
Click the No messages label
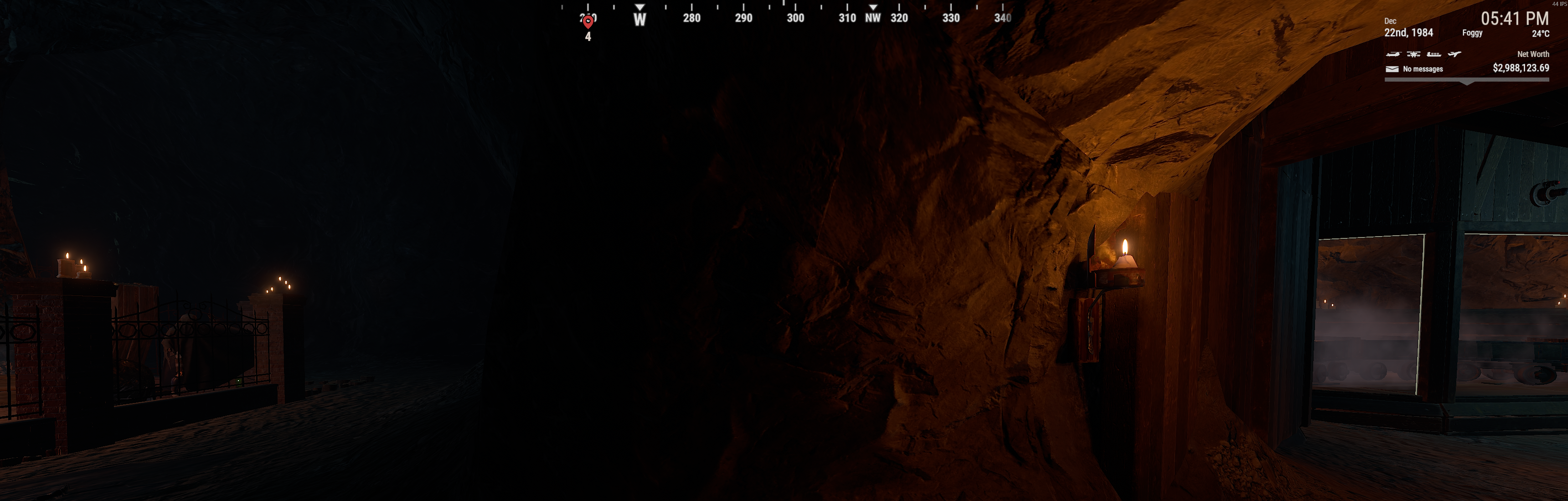(x=1423, y=69)
